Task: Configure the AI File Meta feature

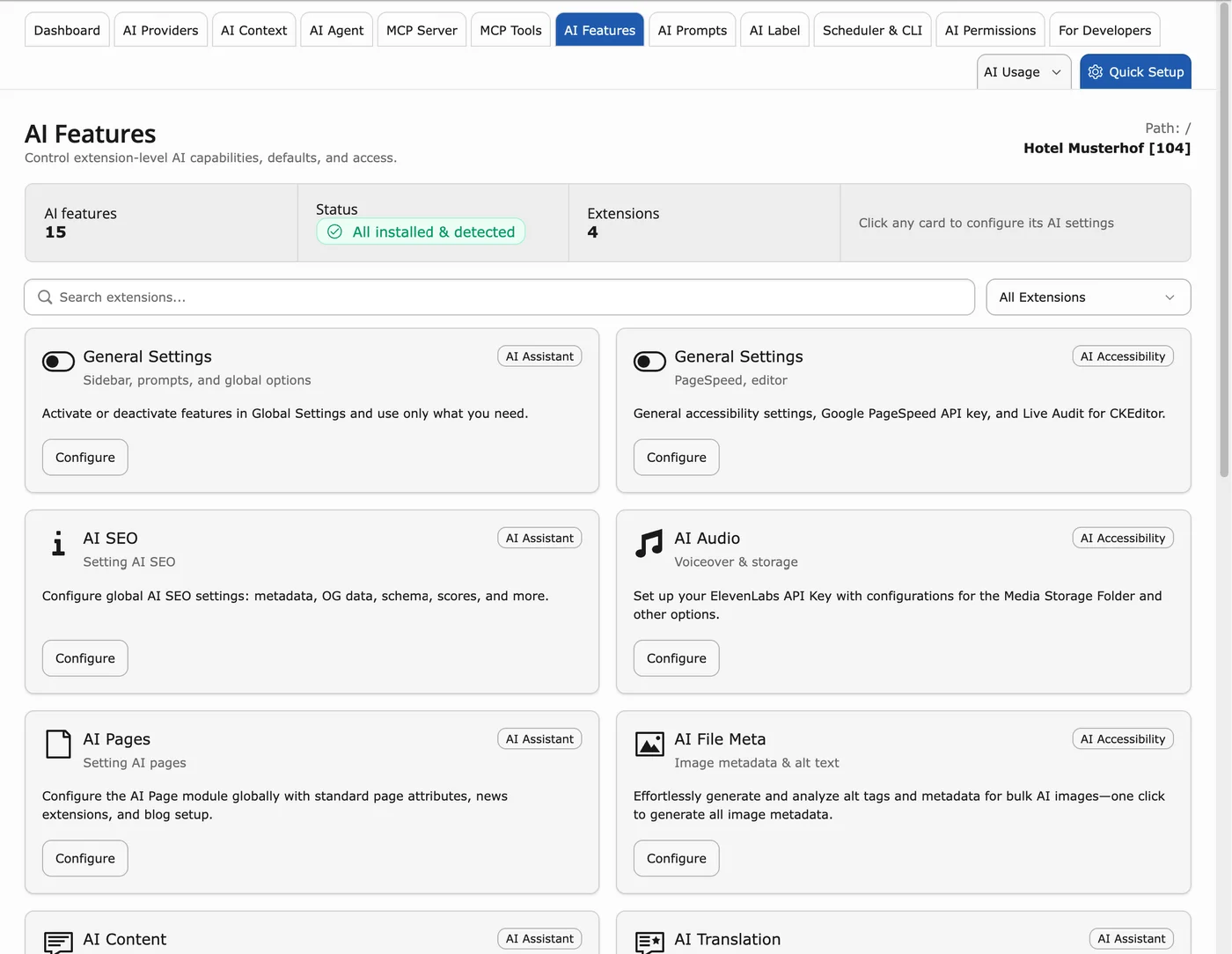Action: coord(677,858)
